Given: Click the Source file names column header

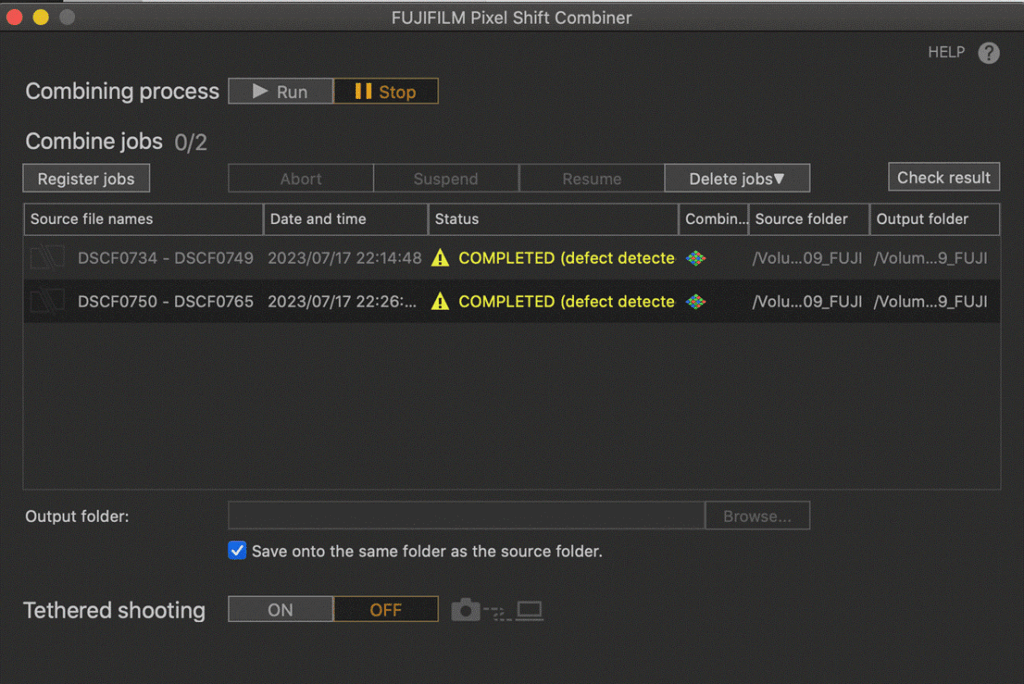Looking at the screenshot, I should 143,219.
